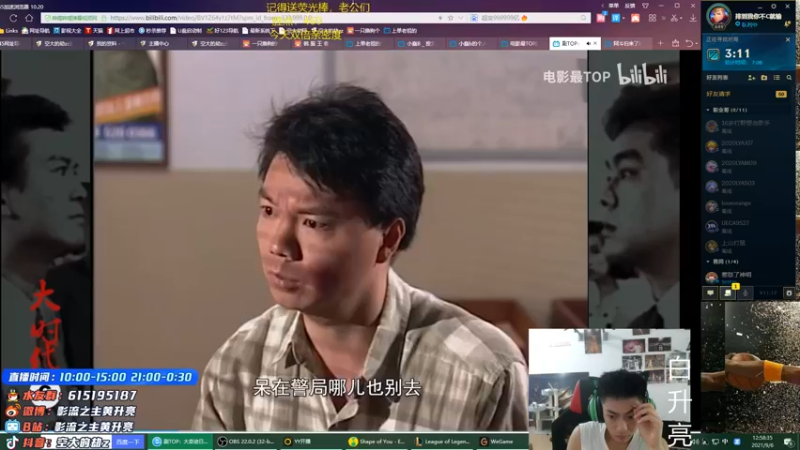Cancel League matchmaking queue with the X
The image size is (800, 450).
coord(788,39)
